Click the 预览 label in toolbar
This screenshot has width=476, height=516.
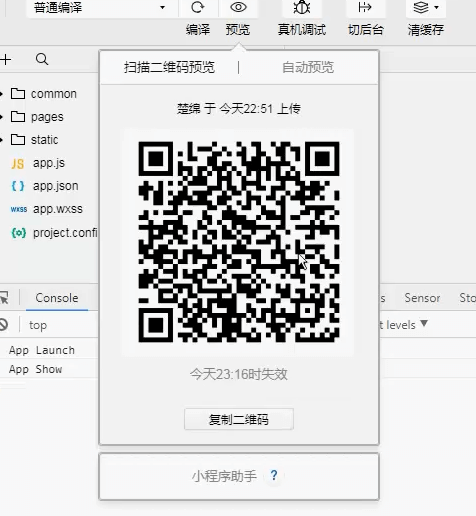238,30
